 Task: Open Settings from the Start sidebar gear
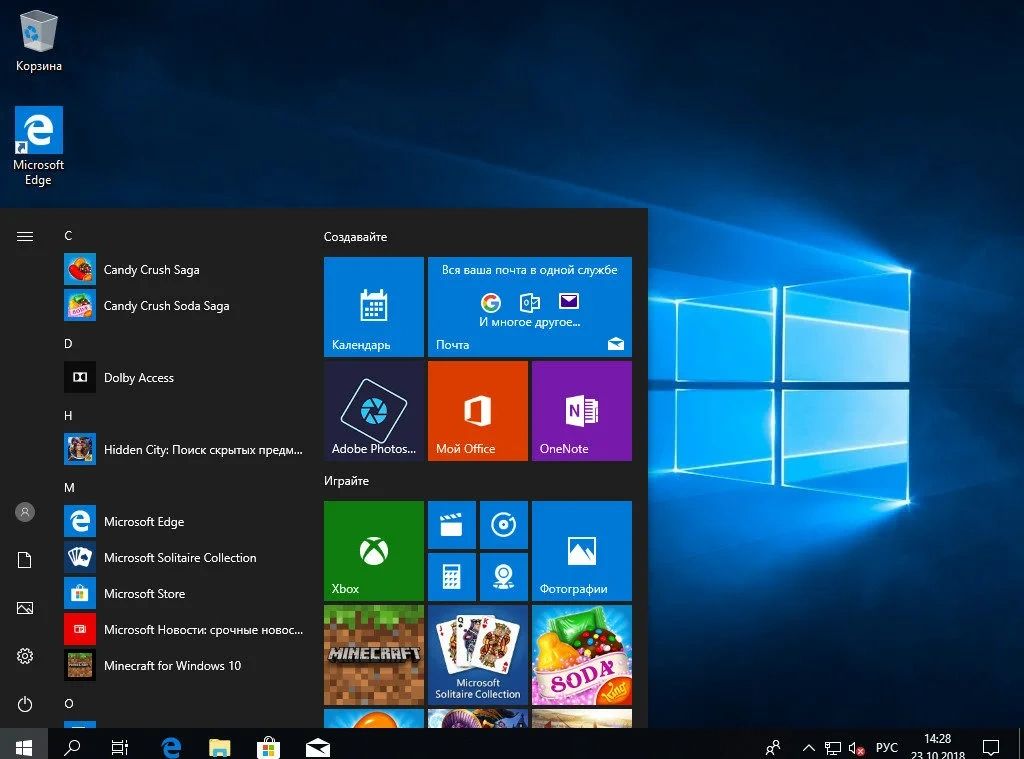pyautogui.click(x=24, y=656)
